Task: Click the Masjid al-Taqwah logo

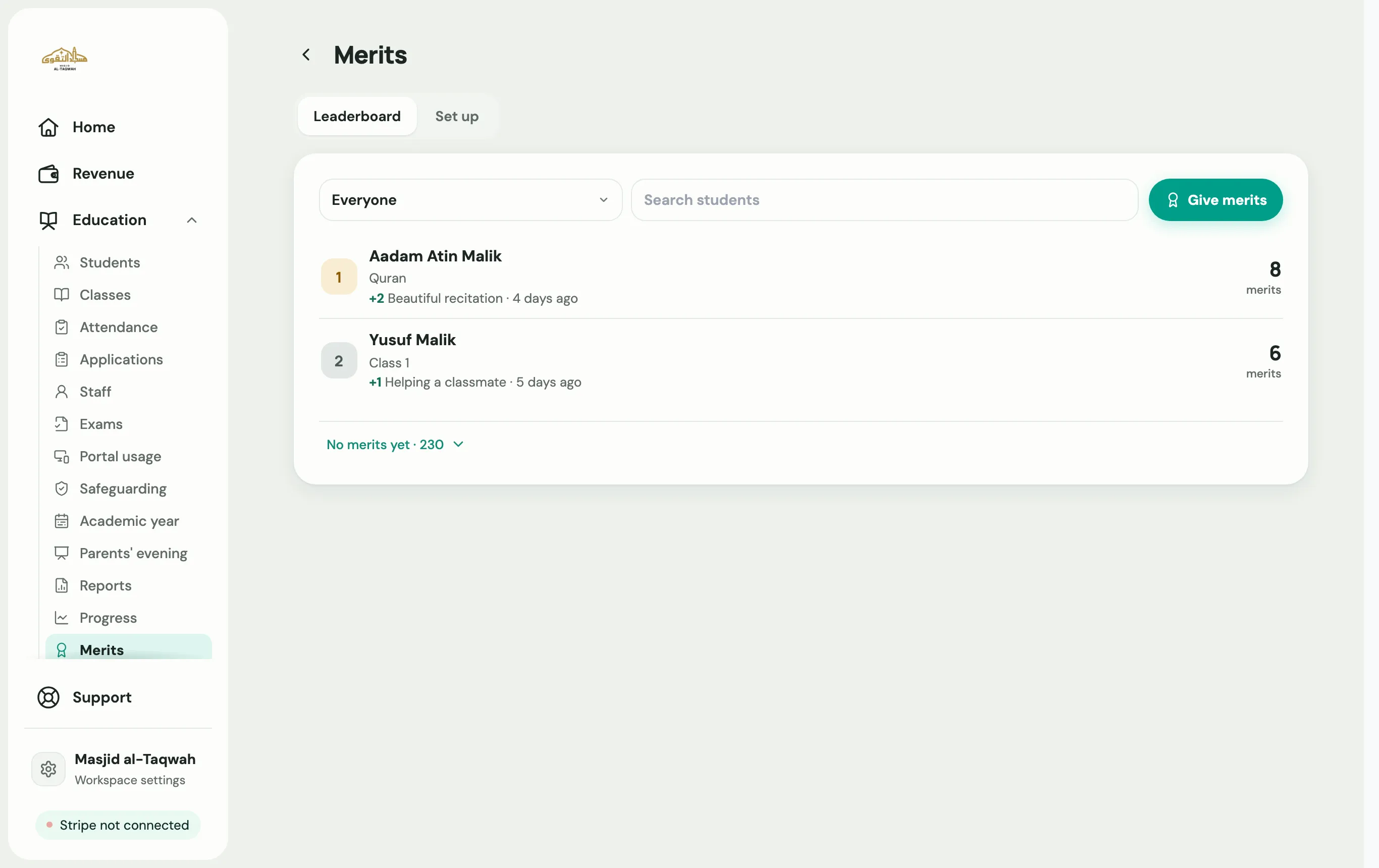Action: click(x=64, y=59)
